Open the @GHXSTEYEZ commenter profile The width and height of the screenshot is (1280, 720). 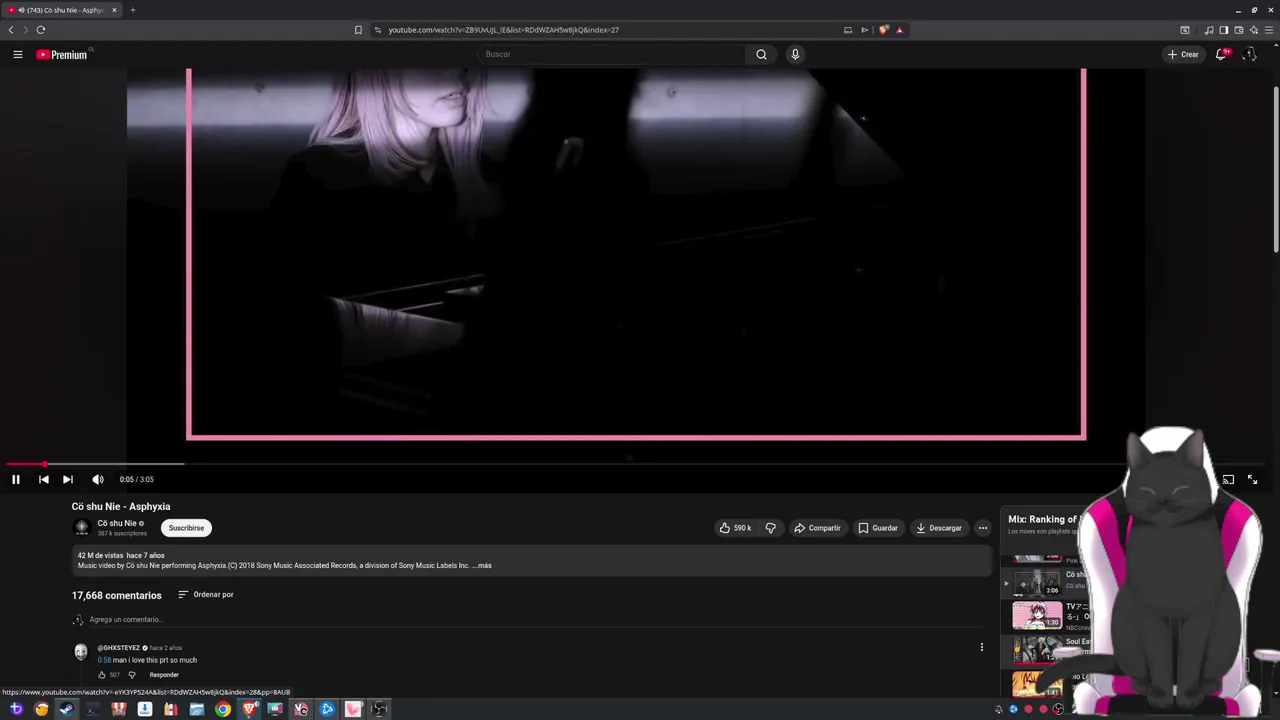119,648
